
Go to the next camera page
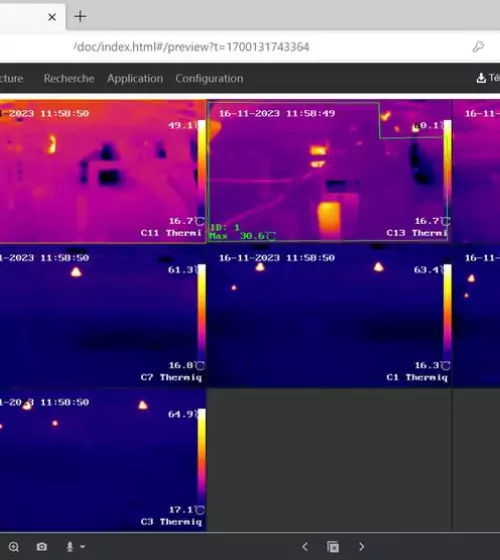coord(361,546)
